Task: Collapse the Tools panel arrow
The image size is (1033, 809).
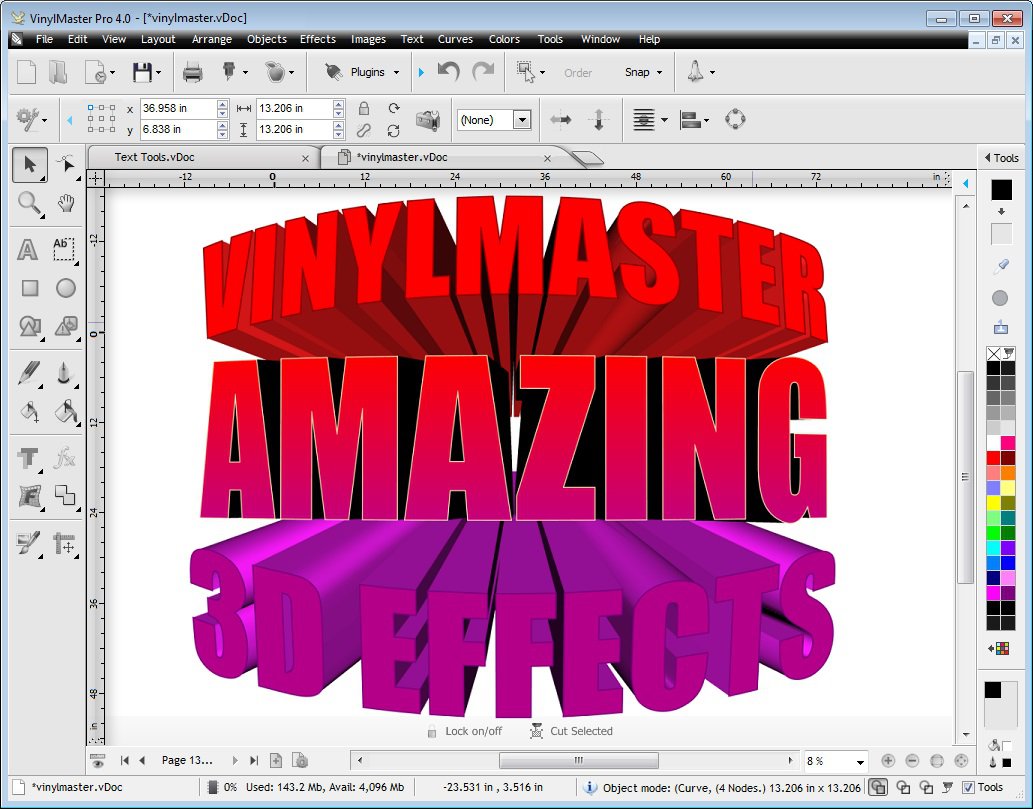Action: (987, 158)
